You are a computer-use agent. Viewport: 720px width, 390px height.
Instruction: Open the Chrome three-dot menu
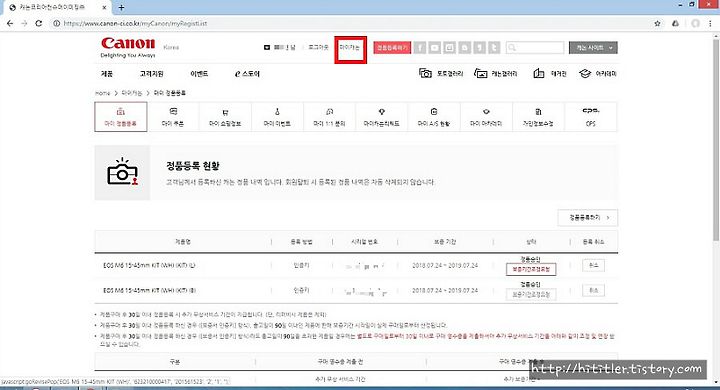[711, 23]
